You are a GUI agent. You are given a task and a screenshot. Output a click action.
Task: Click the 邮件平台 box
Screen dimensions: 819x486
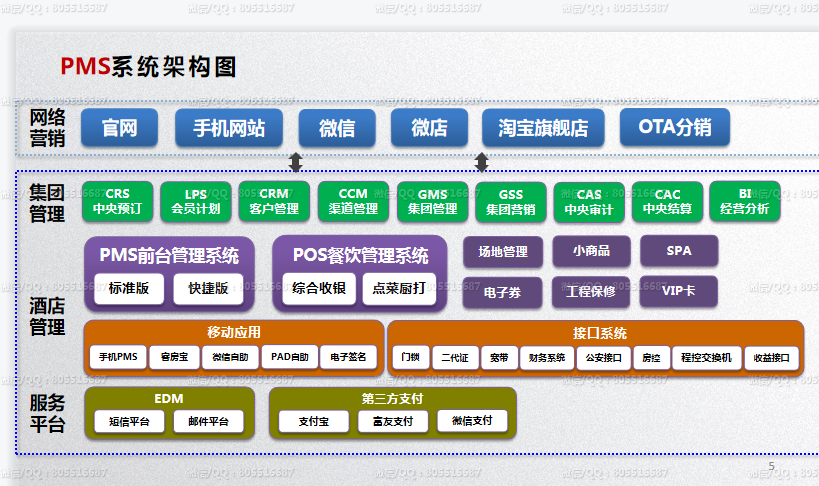click(x=208, y=422)
